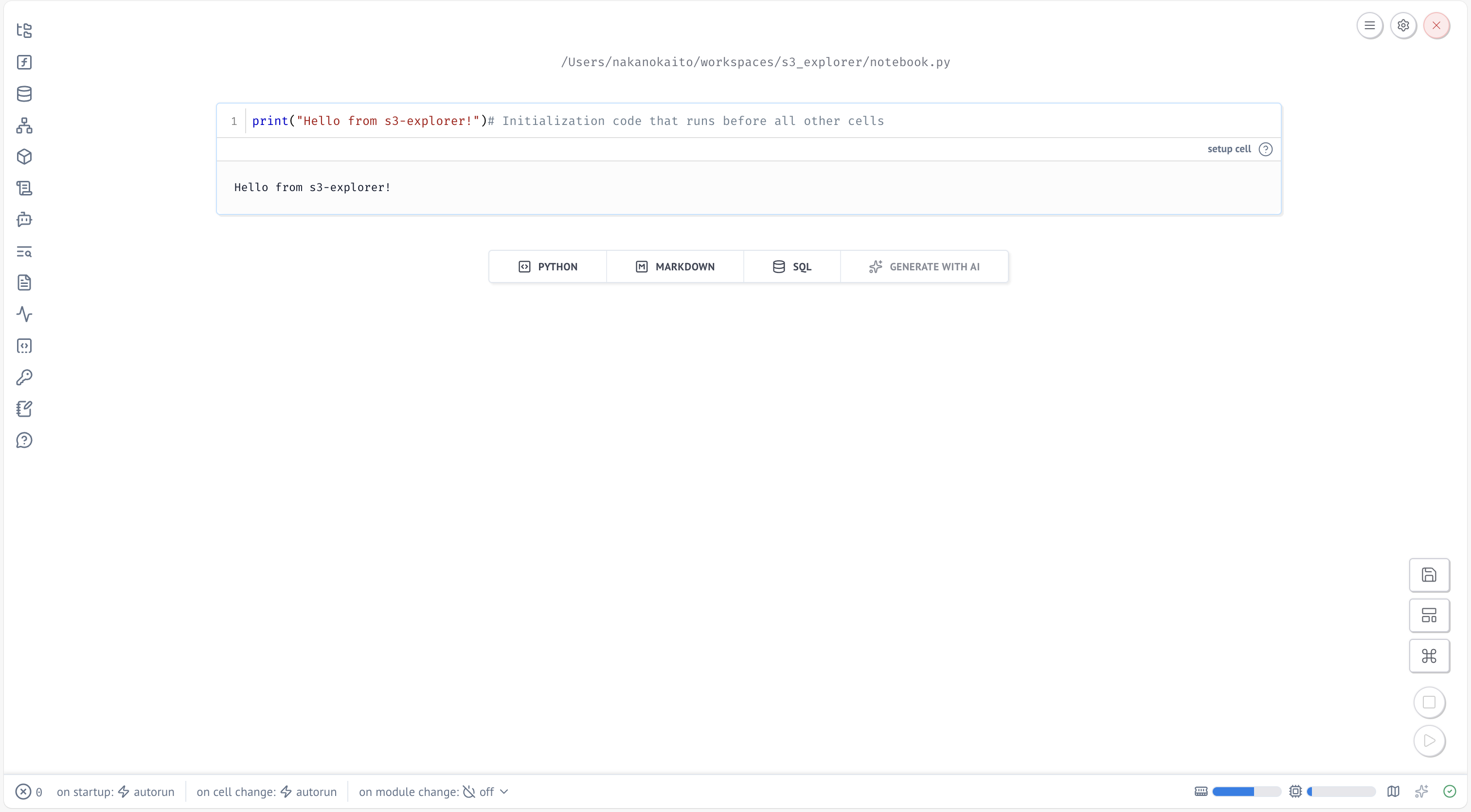Screen dimensions: 1471x812
Task: Open the tracing activity icon
Action: click(24, 315)
